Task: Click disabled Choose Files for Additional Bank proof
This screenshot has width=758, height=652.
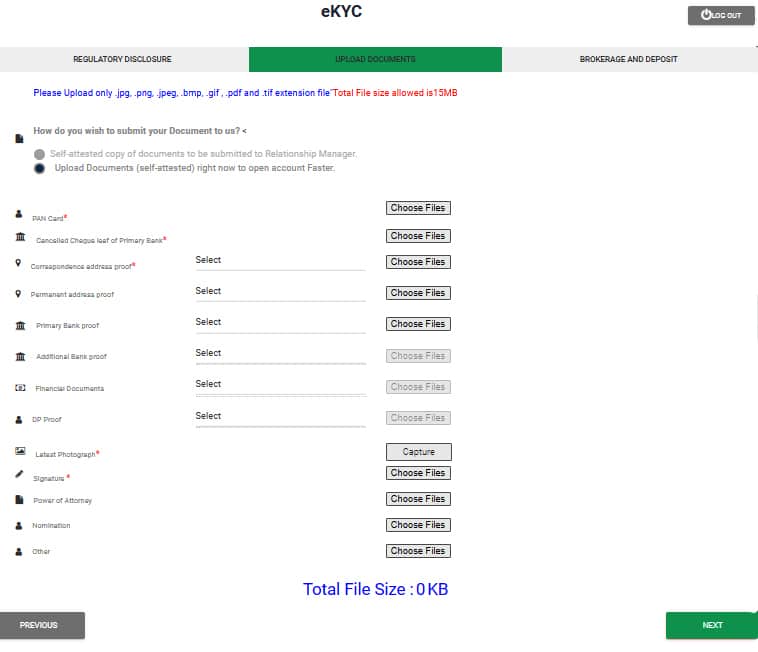Action: point(418,356)
